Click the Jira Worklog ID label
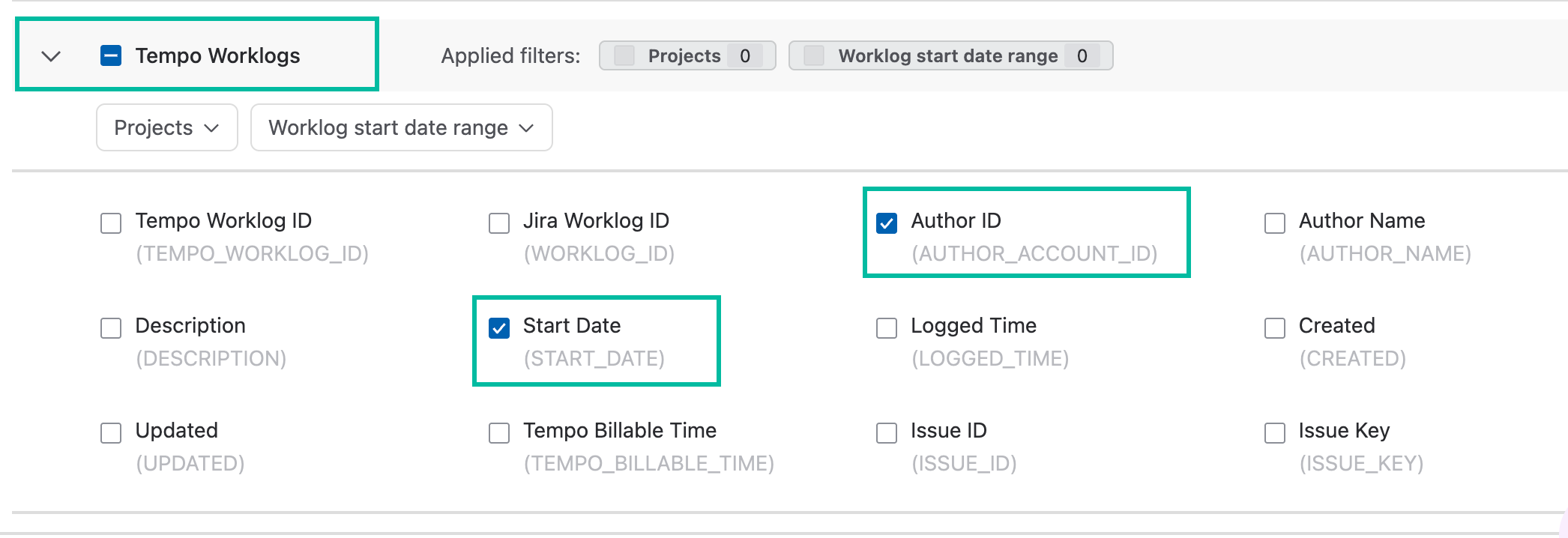The width and height of the screenshot is (1568, 538). 596,220
